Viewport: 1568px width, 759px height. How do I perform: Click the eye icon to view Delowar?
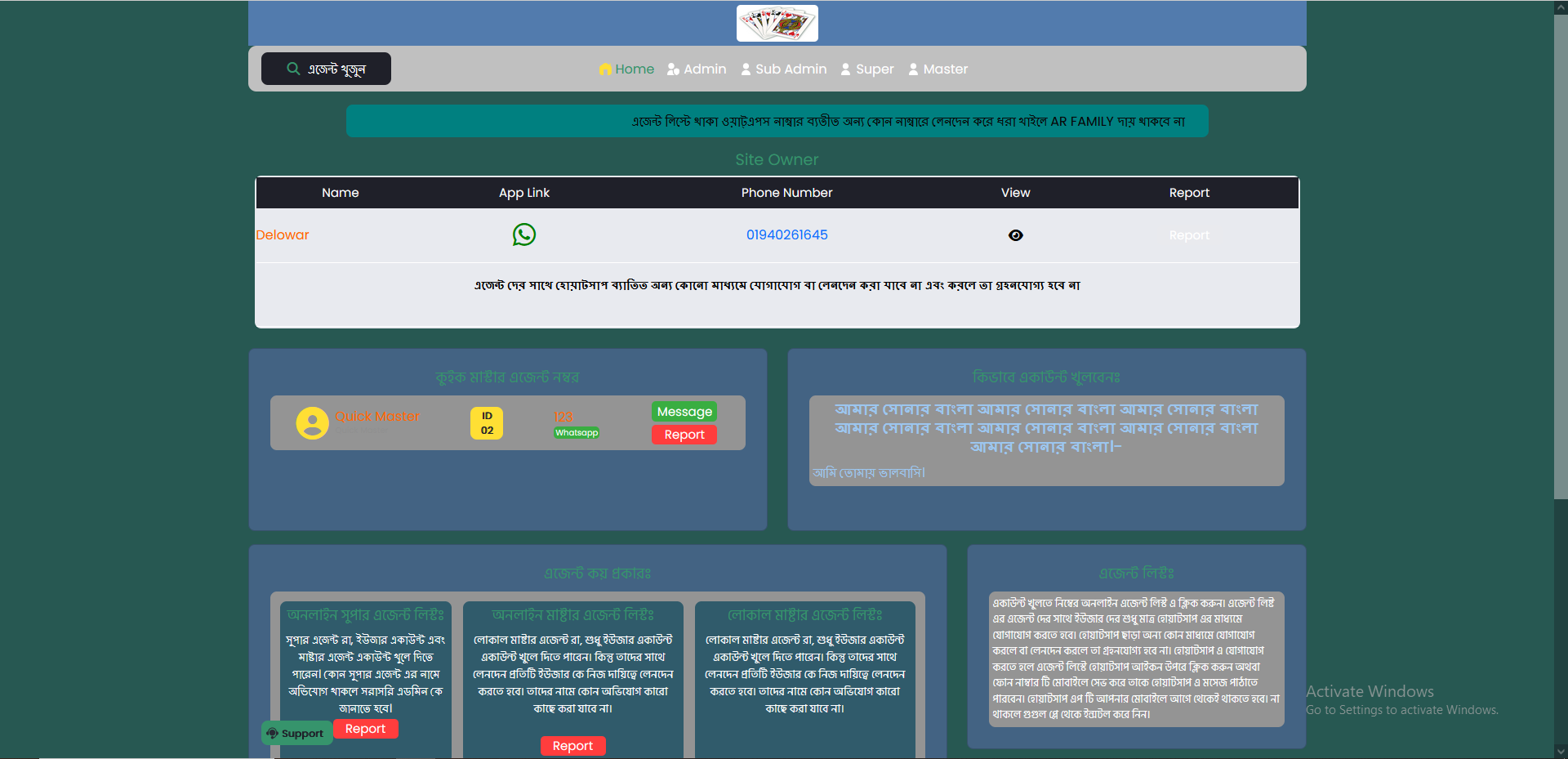[1015, 235]
